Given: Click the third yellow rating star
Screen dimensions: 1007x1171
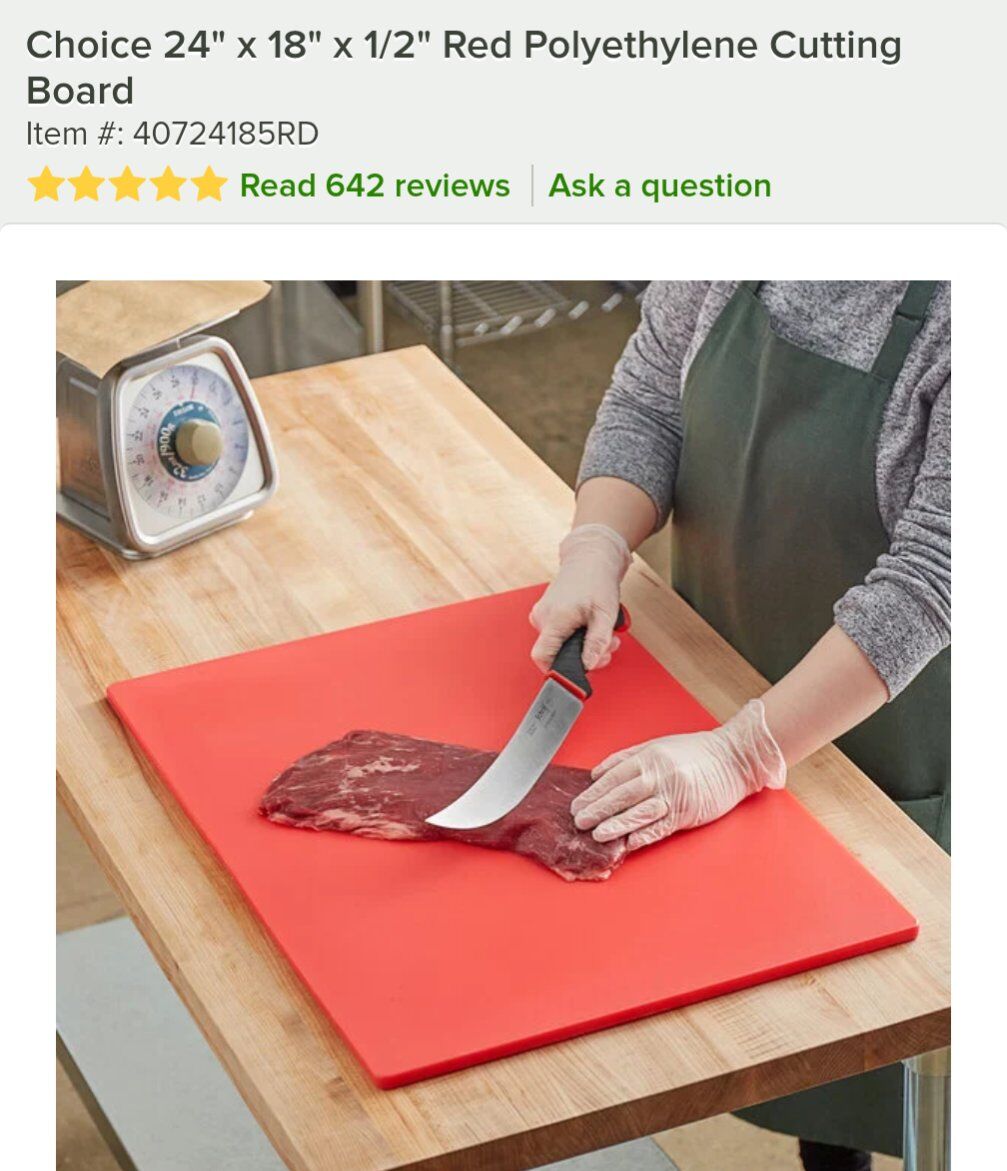Looking at the screenshot, I should click(127, 185).
